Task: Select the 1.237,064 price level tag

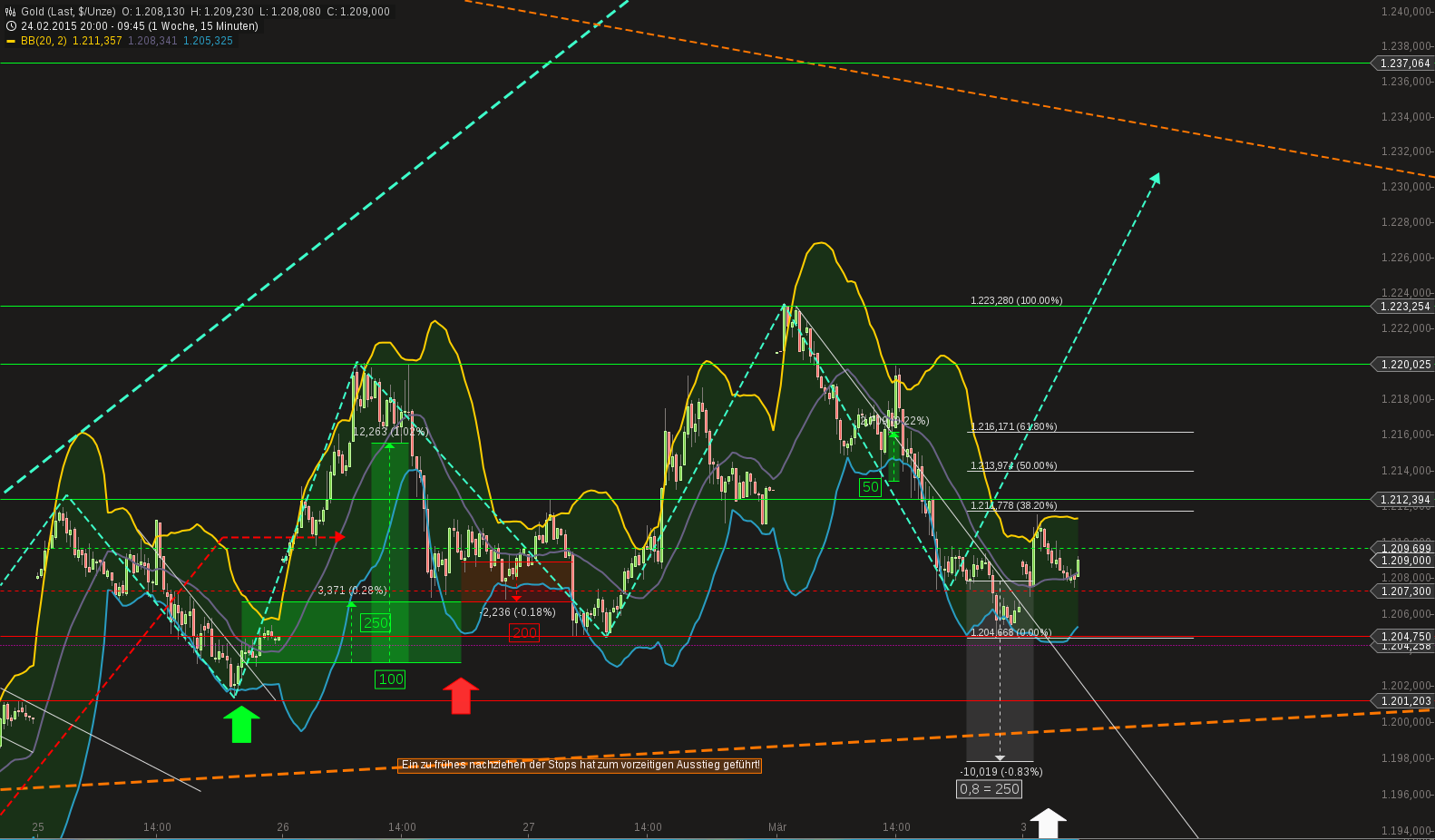Action: [x=1404, y=63]
